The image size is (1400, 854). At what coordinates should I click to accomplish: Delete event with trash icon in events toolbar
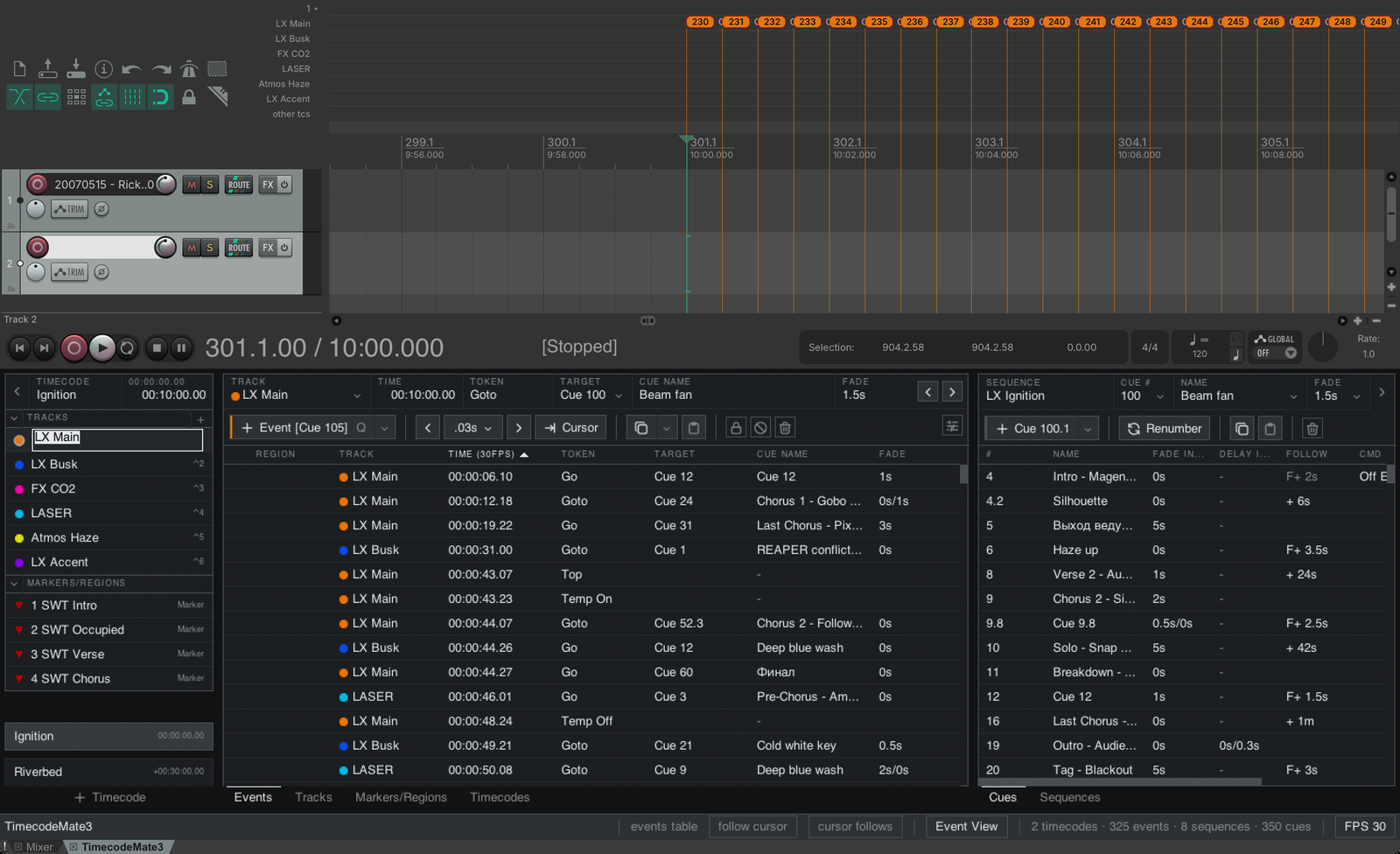(785, 428)
